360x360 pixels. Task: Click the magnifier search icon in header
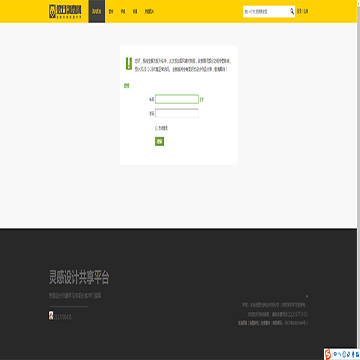pyautogui.click(x=292, y=11)
